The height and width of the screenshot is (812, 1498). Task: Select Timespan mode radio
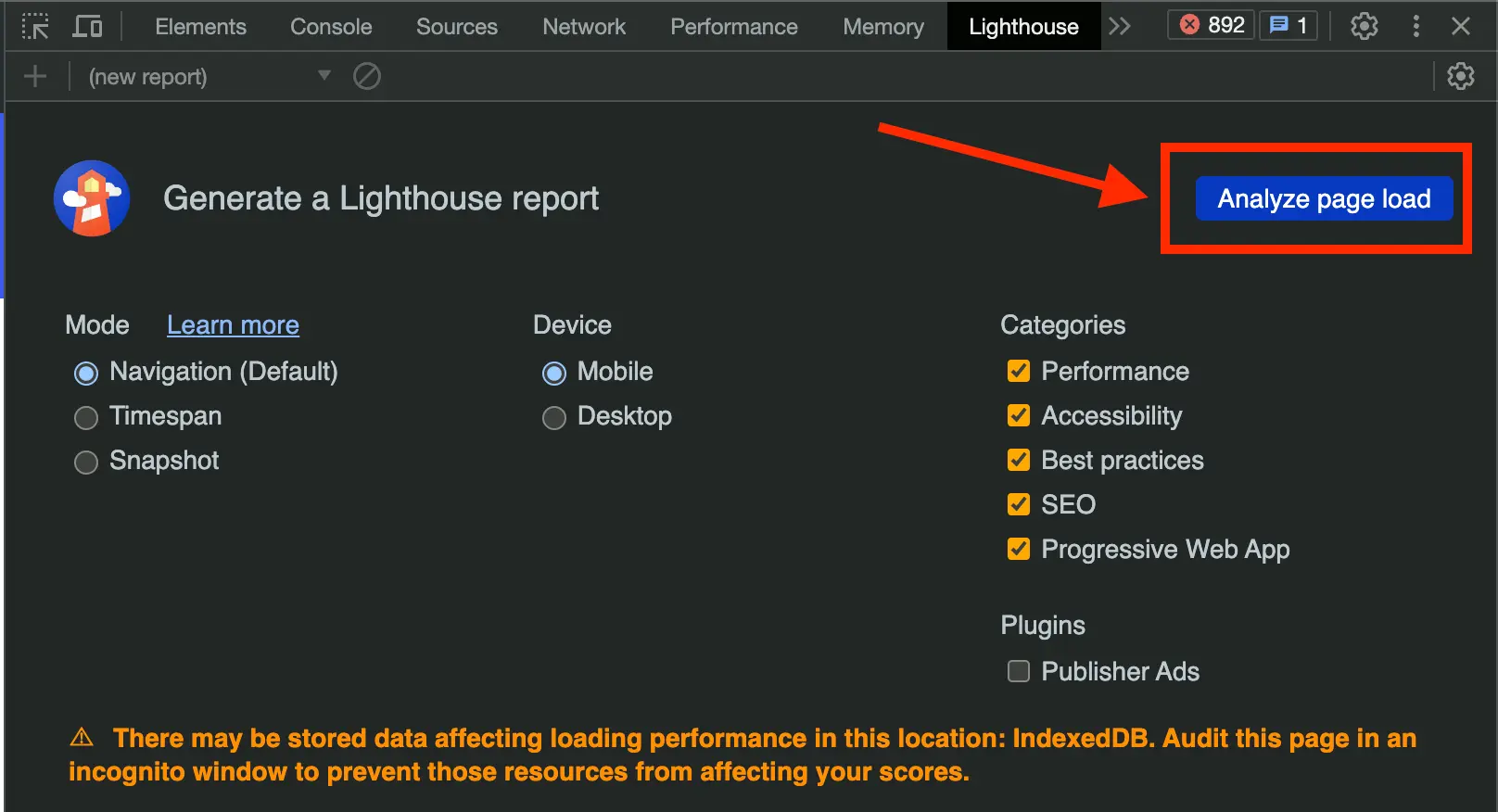(x=86, y=418)
